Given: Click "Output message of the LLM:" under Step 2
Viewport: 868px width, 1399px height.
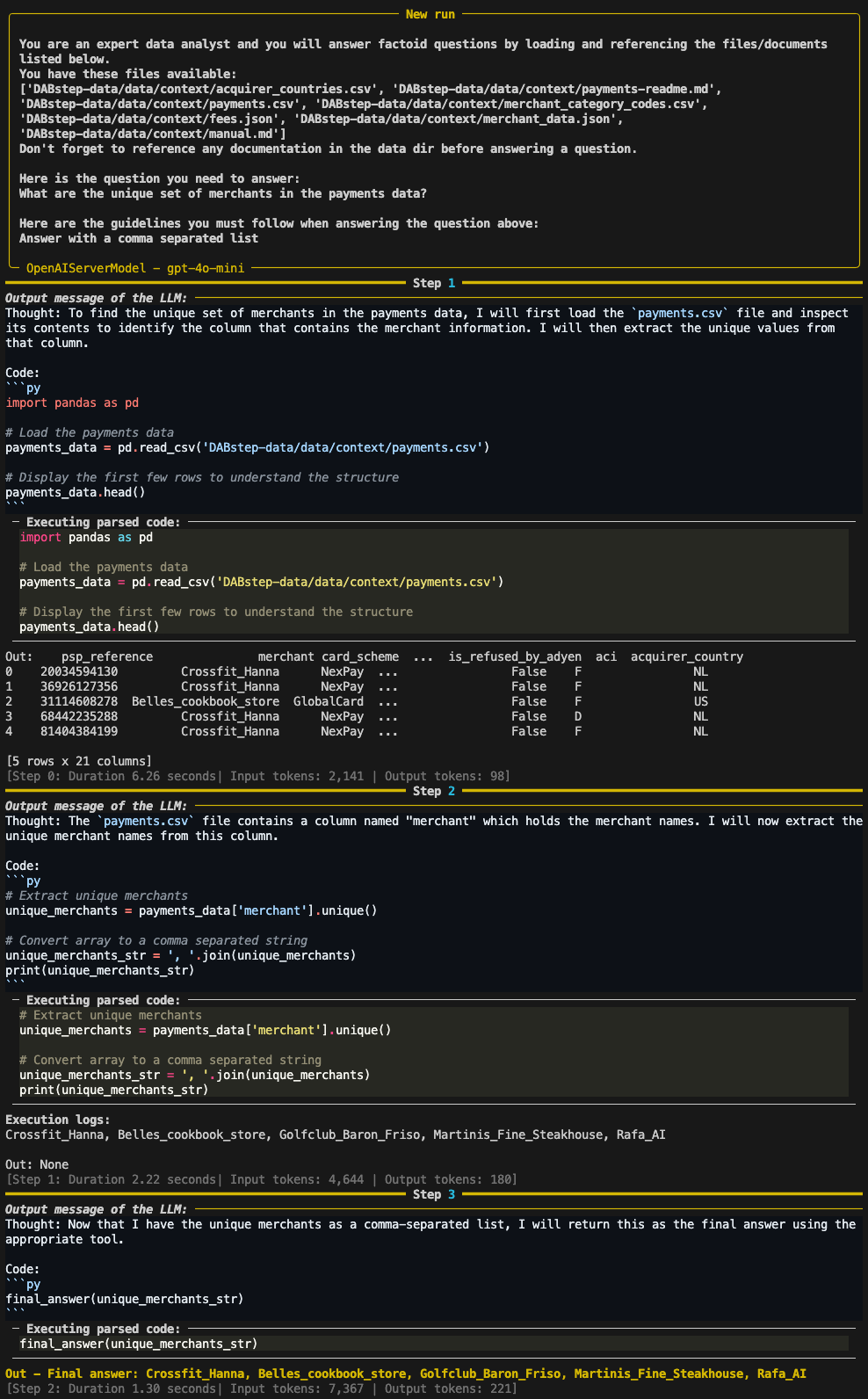Looking at the screenshot, I should [x=97, y=806].
